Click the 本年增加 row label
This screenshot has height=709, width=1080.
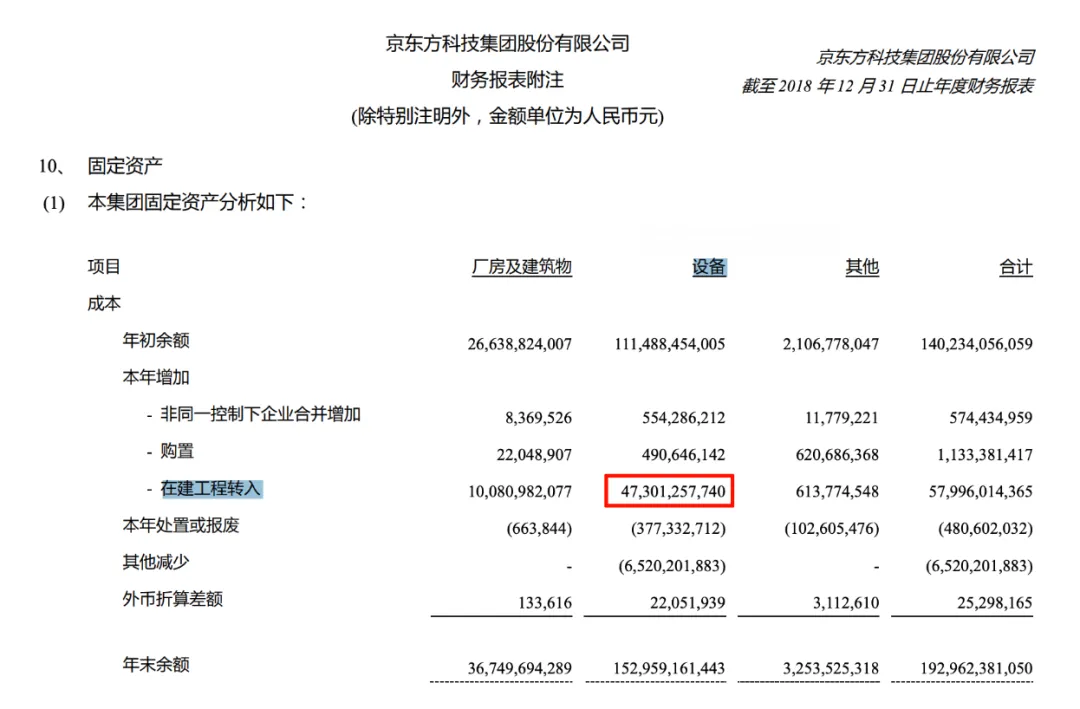pyautogui.click(x=156, y=377)
